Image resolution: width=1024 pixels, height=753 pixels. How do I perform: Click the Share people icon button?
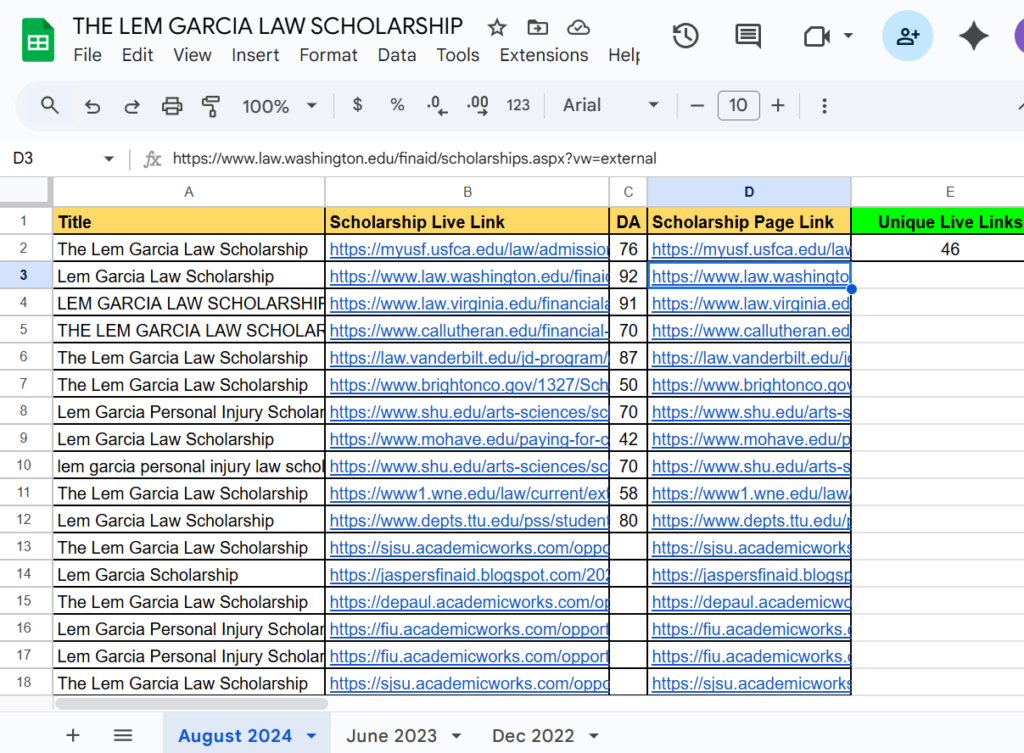pos(907,36)
